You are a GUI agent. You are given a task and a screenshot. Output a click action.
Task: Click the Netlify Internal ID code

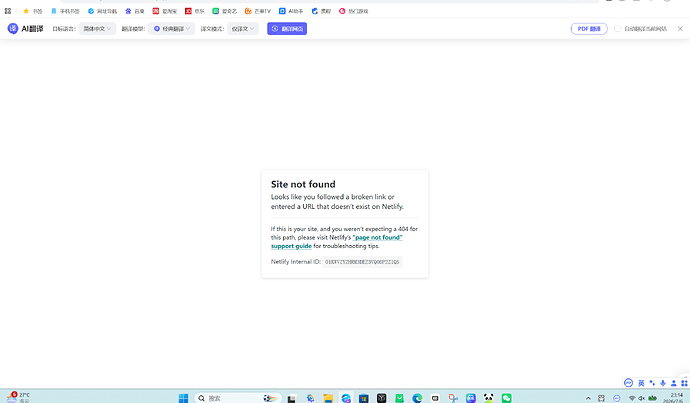click(362, 262)
